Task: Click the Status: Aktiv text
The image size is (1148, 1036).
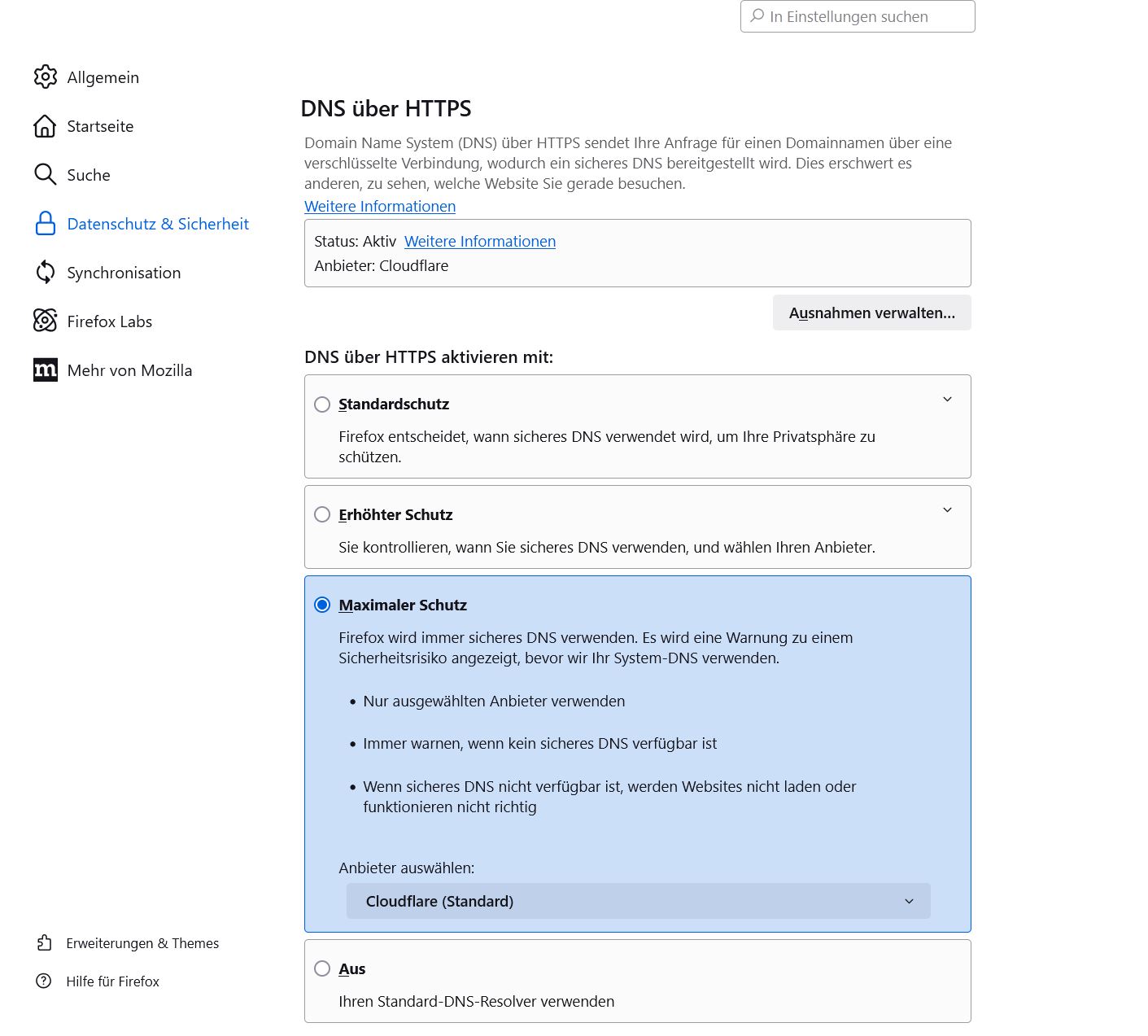Action: click(x=355, y=242)
